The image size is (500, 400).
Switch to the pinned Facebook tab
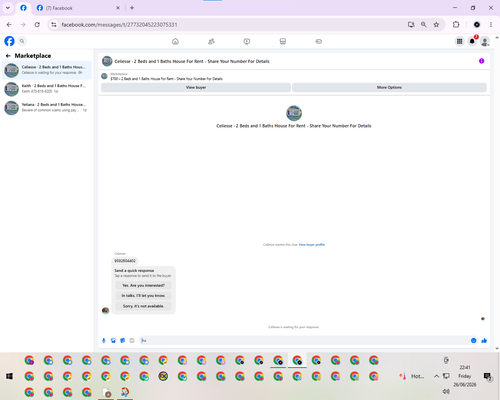tap(23, 8)
